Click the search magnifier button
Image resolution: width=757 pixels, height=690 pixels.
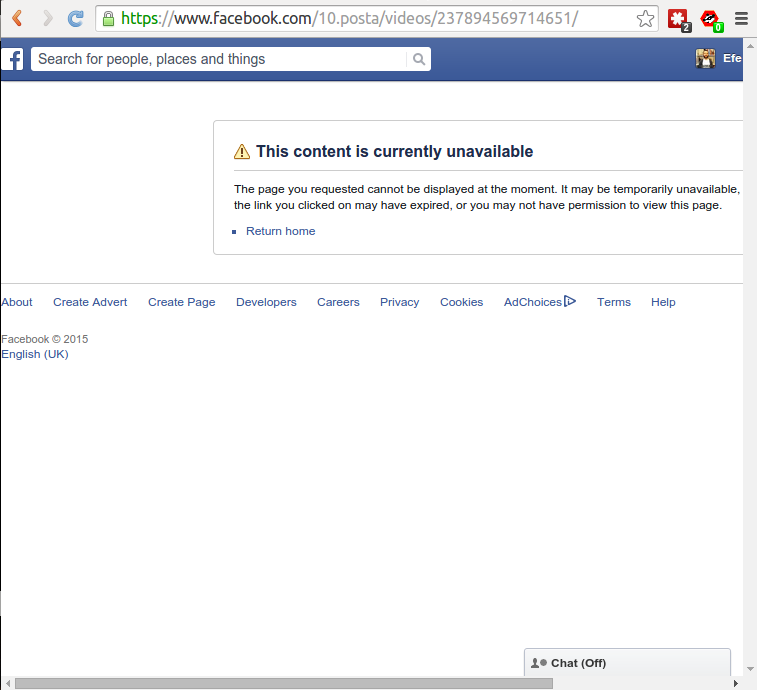[x=419, y=59]
